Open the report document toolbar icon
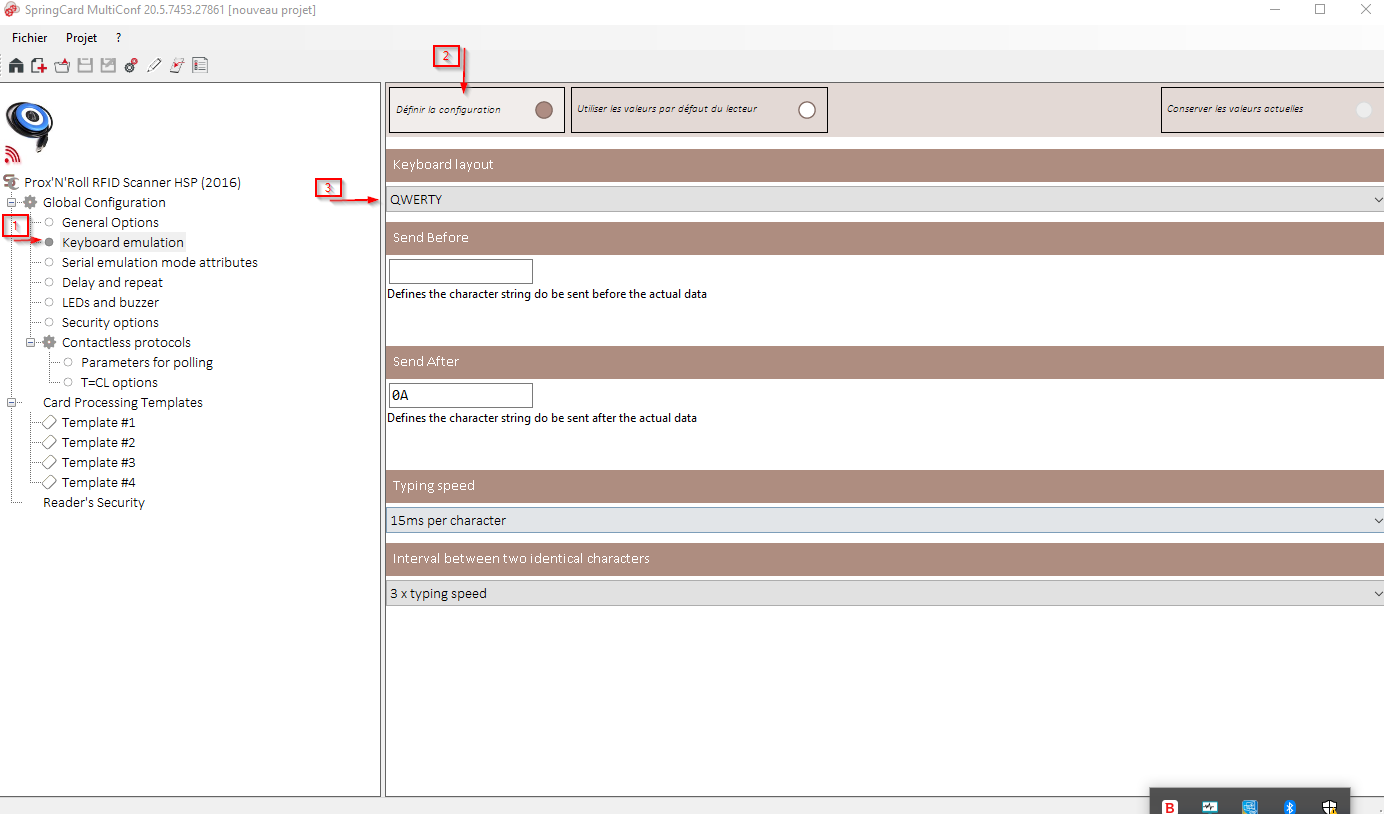 coord(199,64)
